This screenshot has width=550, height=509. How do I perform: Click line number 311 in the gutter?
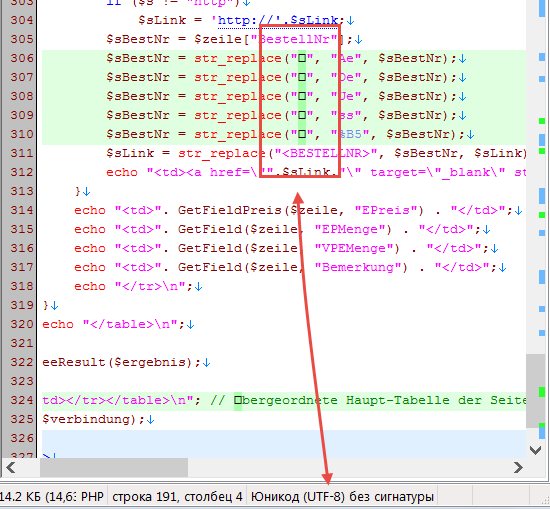pos(22,153)
